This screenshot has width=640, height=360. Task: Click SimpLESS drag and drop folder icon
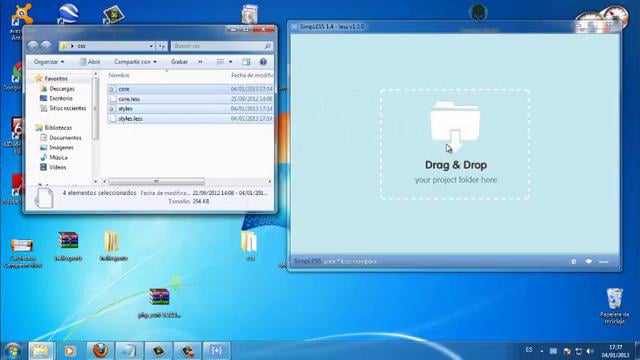tap(455, 127)
